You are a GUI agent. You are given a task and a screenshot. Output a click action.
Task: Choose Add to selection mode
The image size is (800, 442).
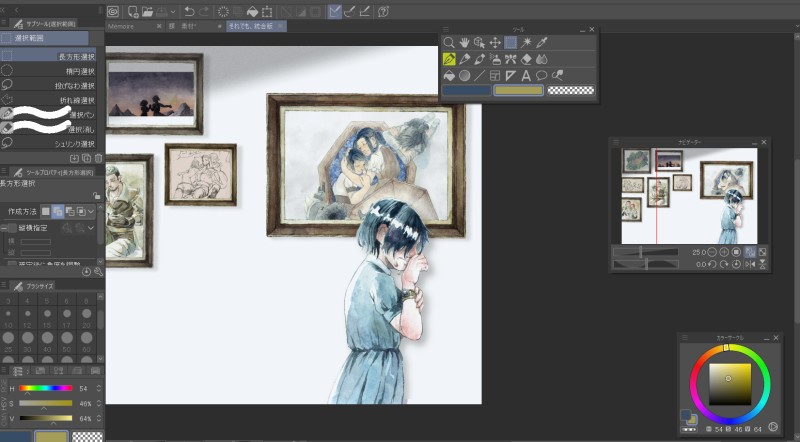pos(58,211)
